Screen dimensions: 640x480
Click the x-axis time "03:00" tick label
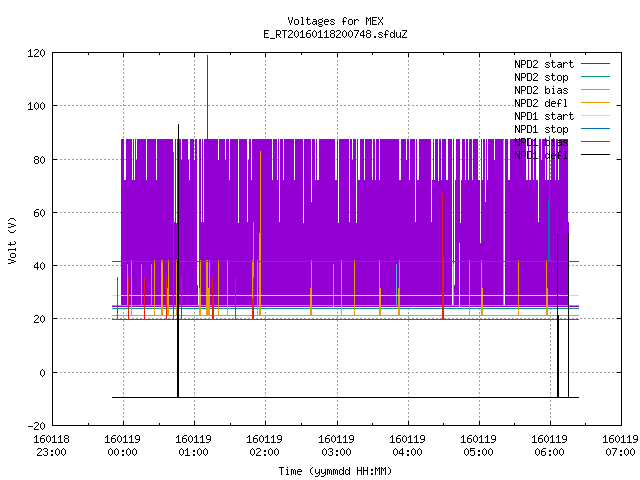[x=336, y=452]
